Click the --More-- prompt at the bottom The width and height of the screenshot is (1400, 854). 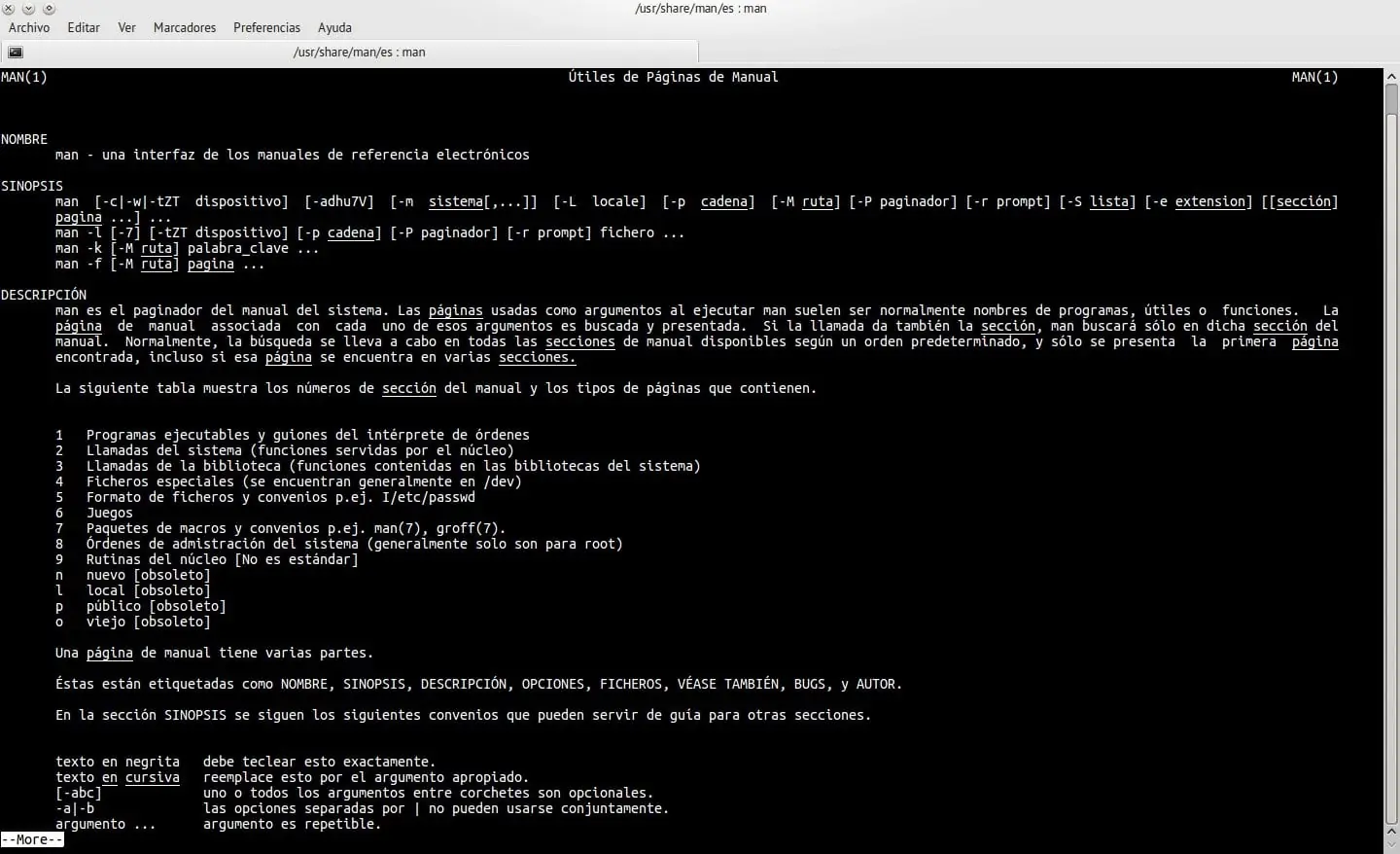point(32,839)
